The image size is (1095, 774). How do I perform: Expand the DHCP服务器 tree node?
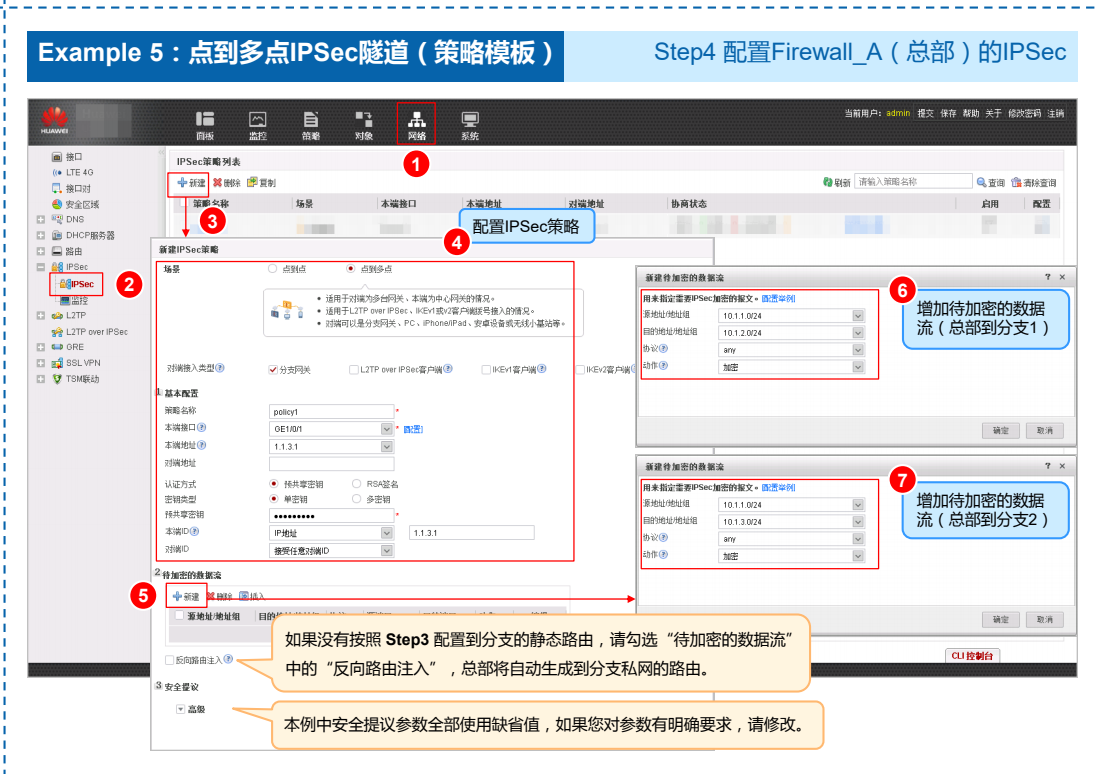[41, 235]
